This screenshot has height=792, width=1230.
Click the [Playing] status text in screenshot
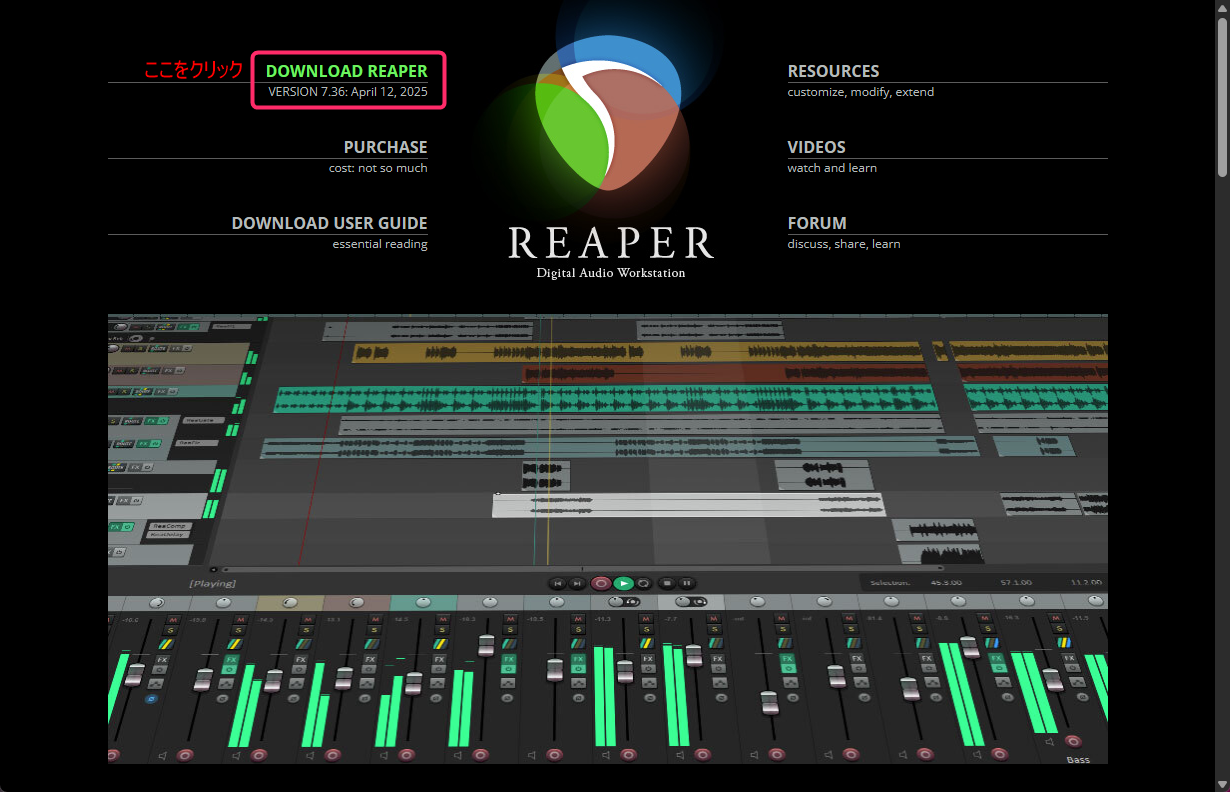point(212,583)
